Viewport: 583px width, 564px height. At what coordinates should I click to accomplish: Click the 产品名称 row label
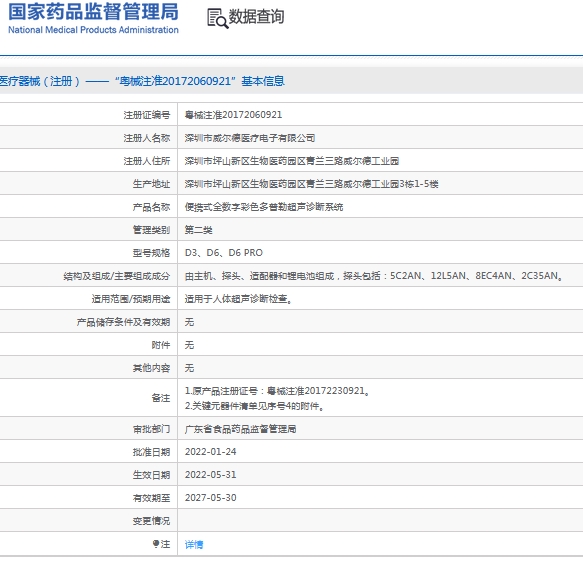[151, 207]
